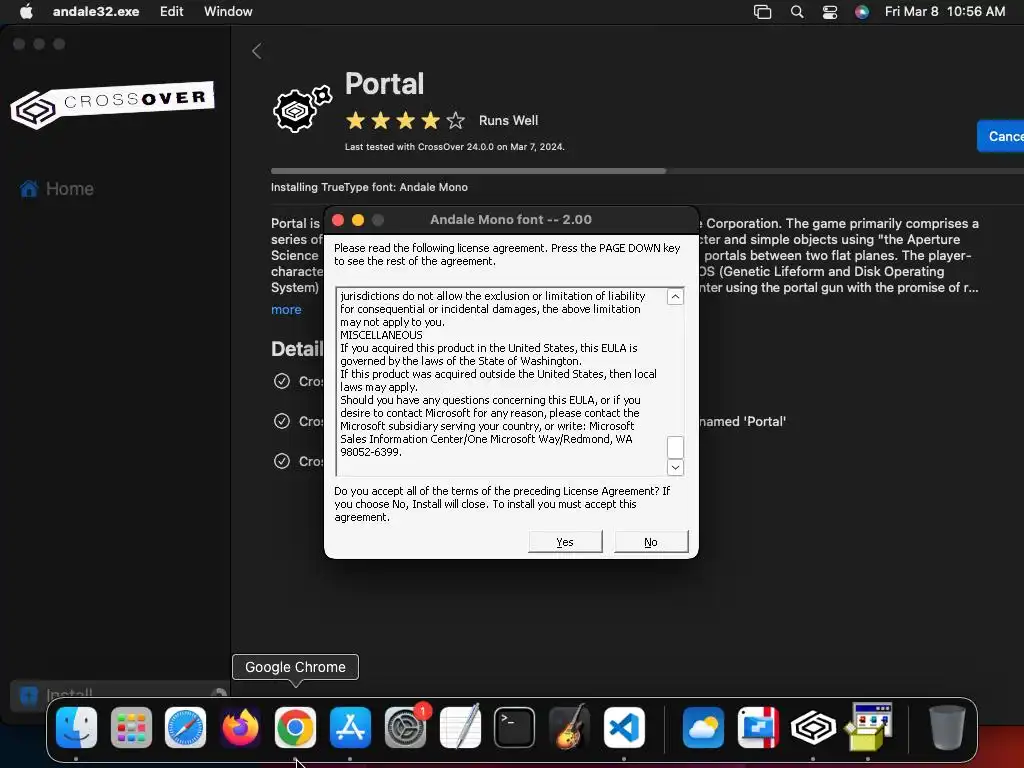Open Spotlight search in menu bar
The image size is (1024, 768).
pyautogui.click(x=797, y=12)
